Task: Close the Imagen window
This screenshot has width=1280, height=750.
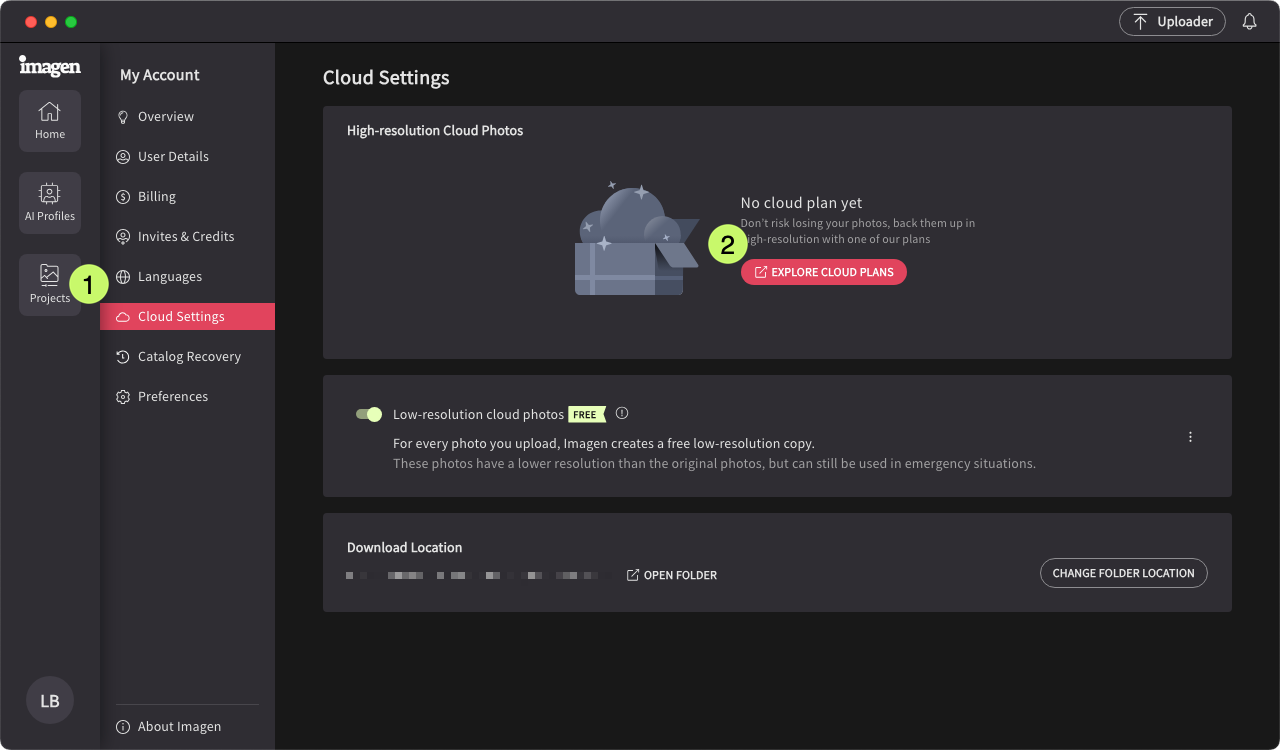Action: tap(31, 22)
